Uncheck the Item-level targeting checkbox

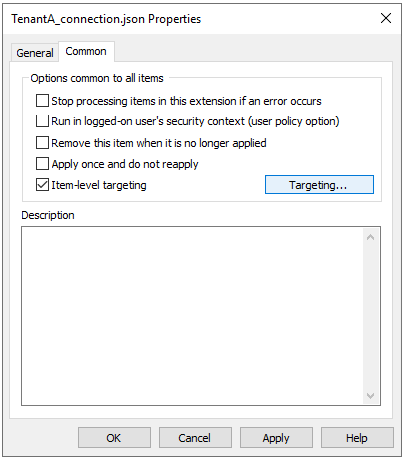tap(42, 185)
